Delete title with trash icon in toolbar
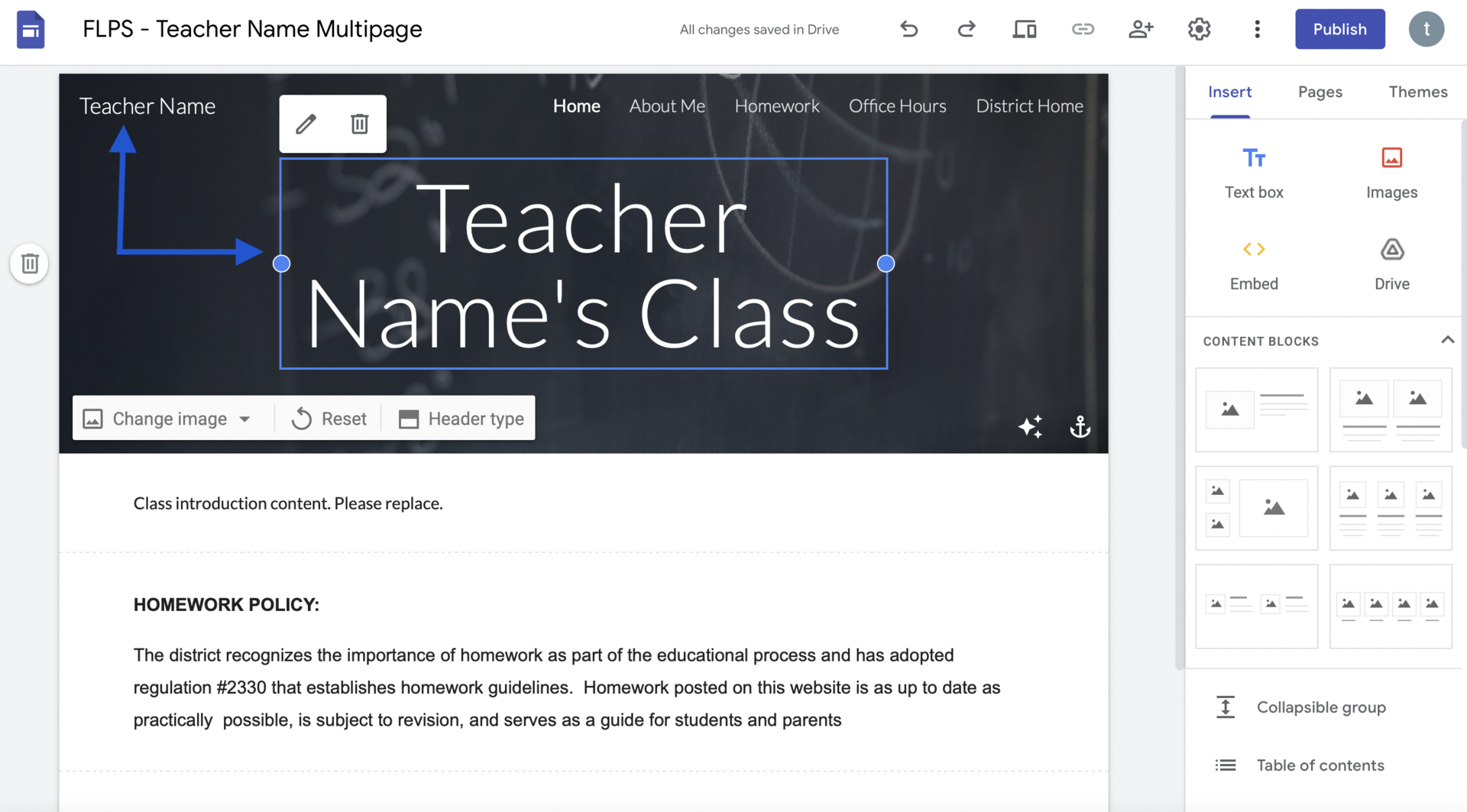 point(359,124)
